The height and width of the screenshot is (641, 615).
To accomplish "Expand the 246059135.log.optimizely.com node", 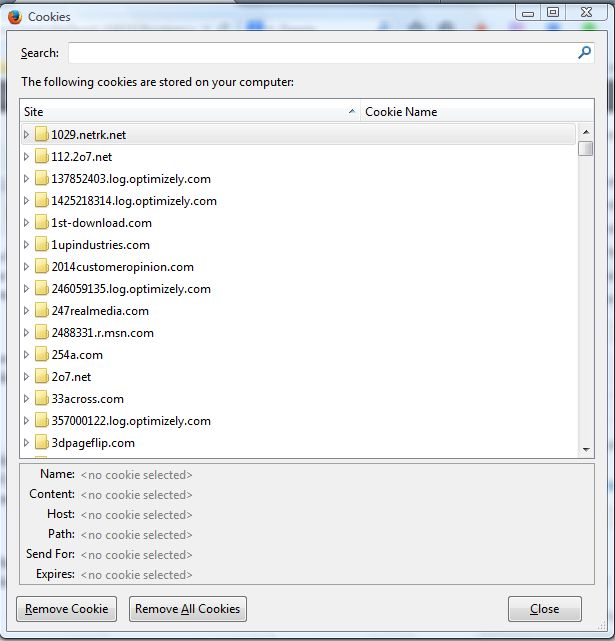I will tap(26, 289).
